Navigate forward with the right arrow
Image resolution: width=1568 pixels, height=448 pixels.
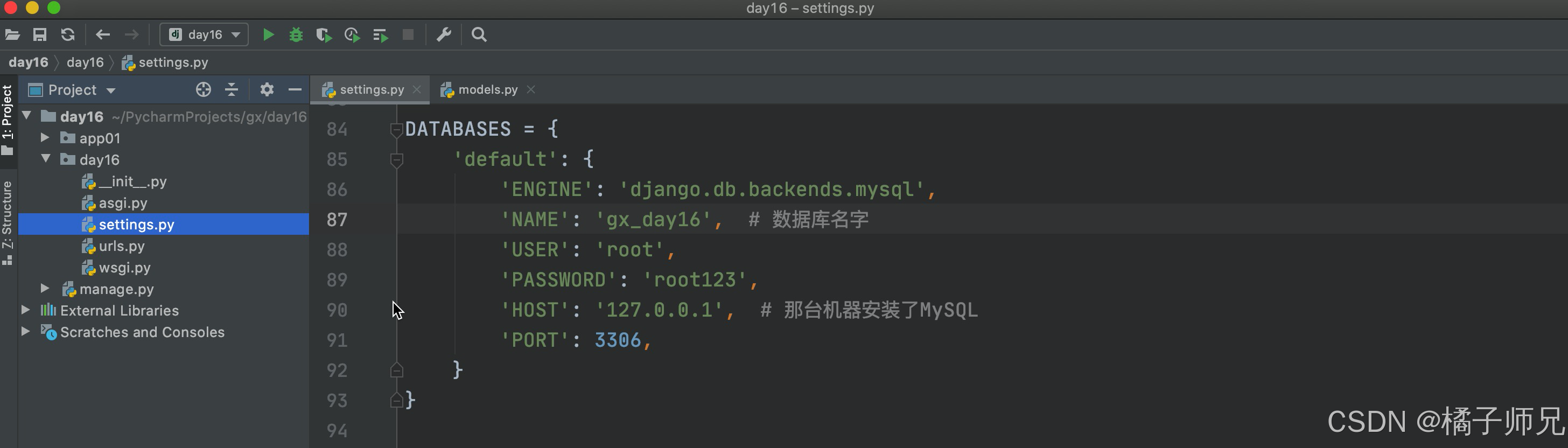coord(131,34)
